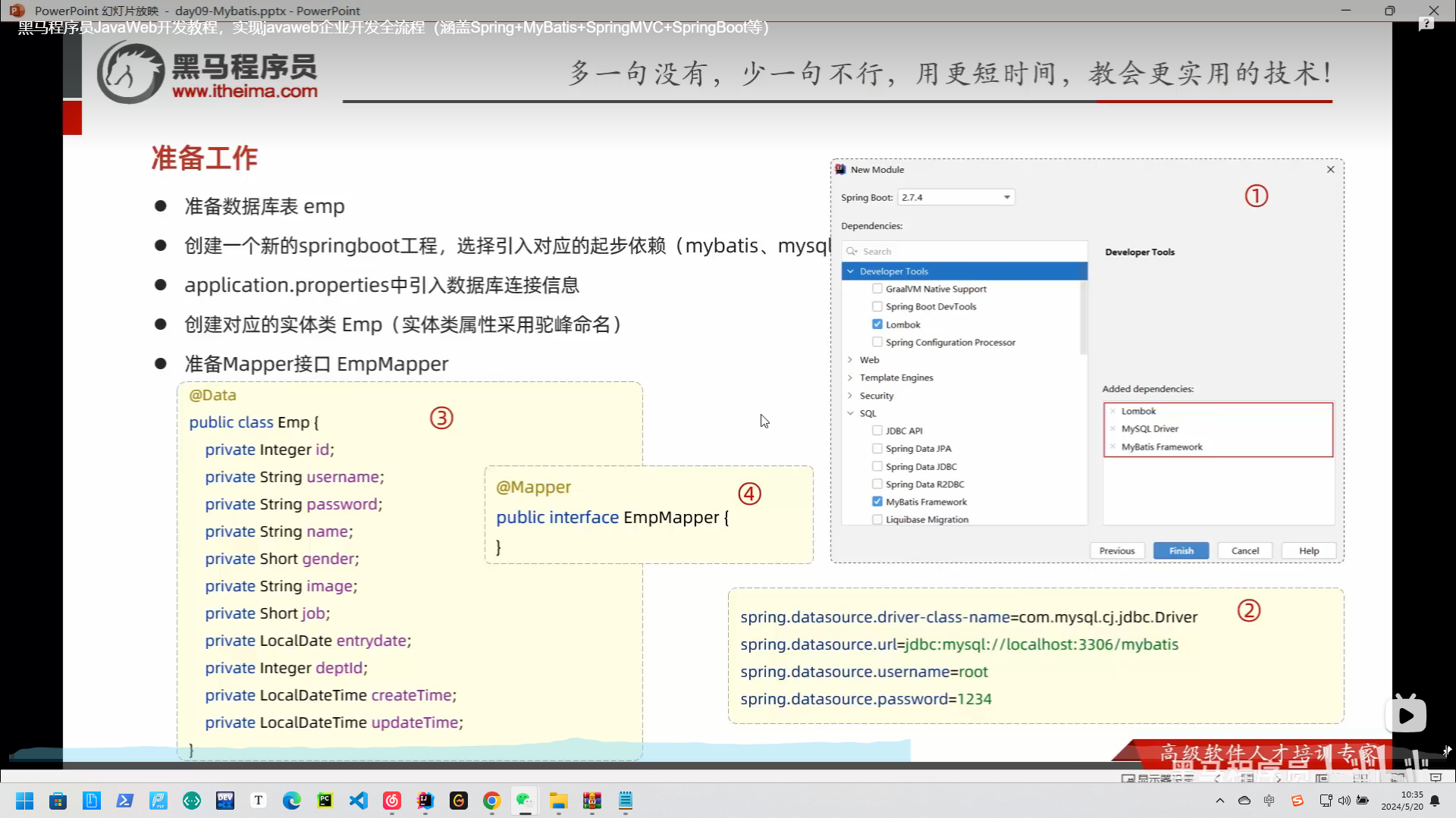Open the zip archive app in taskbar
The image size is (1456, 818).
pos(91,801)
